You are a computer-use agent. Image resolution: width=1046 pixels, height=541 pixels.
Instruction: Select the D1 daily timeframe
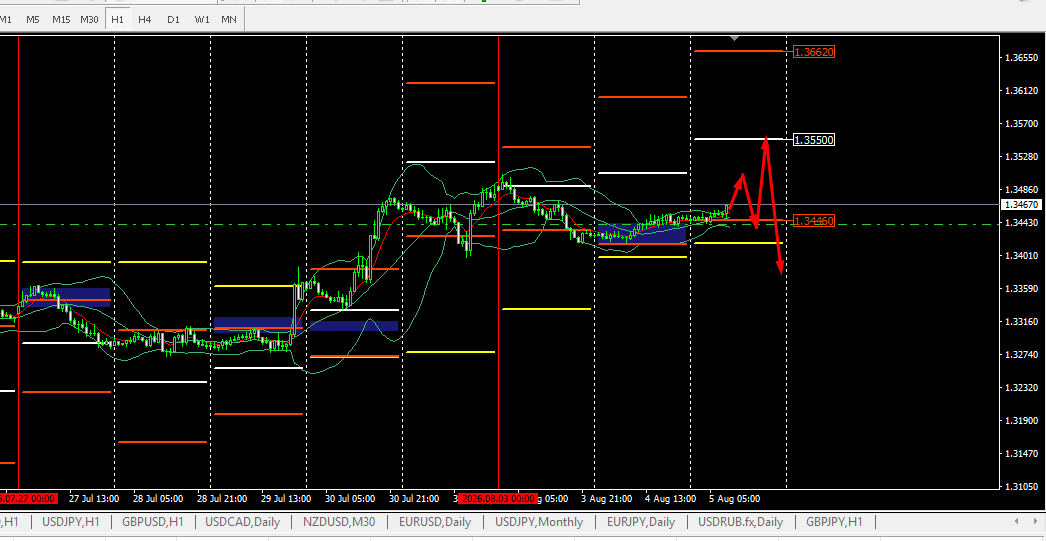click(x=173, y=19)
